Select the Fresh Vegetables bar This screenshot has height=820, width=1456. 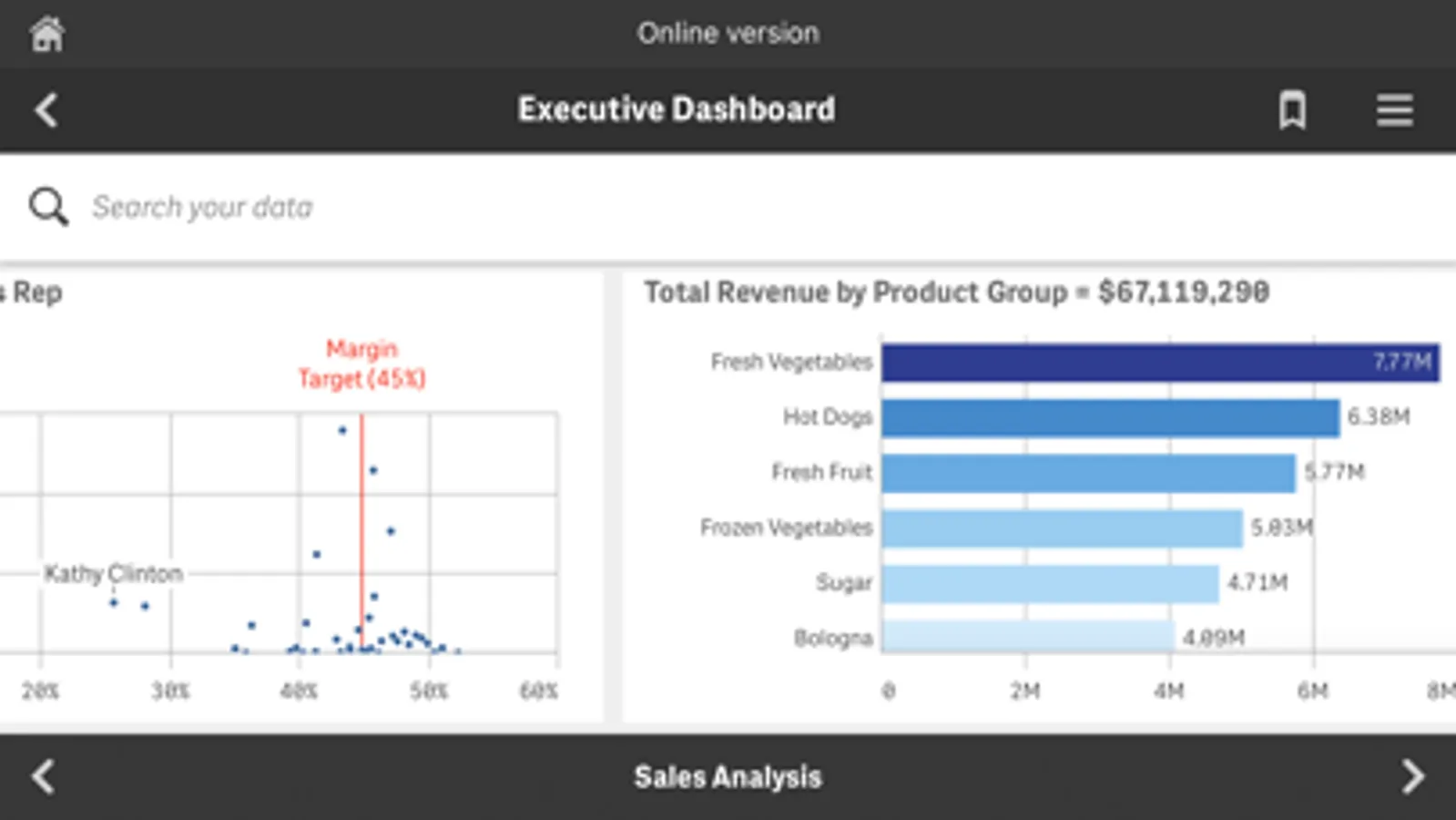[x=1159, y=362]
